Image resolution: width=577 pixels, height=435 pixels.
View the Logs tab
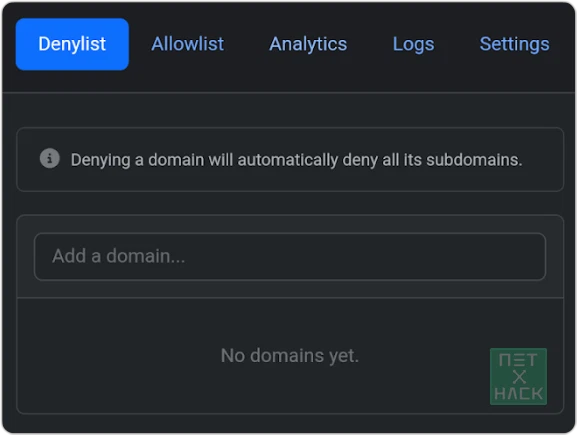pyautogui.click(x=413, y=44)
